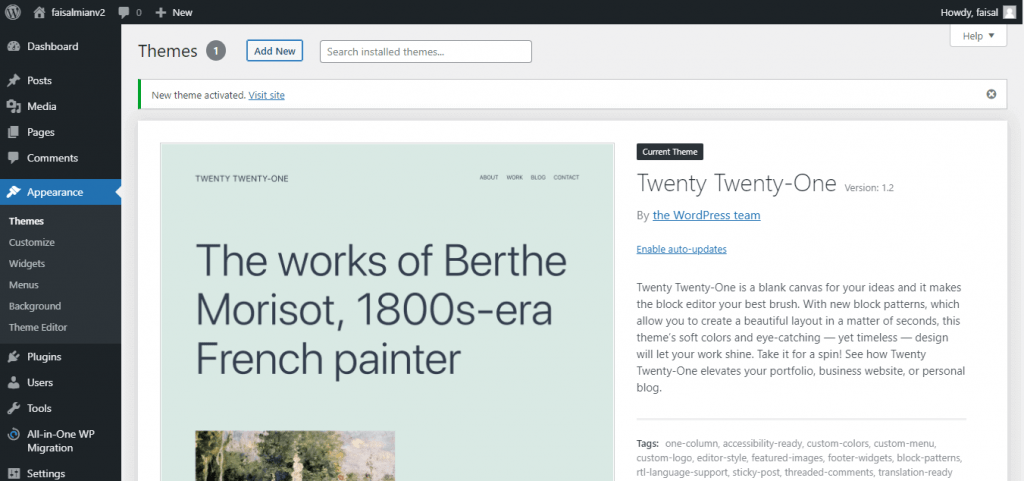The image size is (1024, 481).
Task: Open the Background submenu item
Action: (x=35, y=306)
